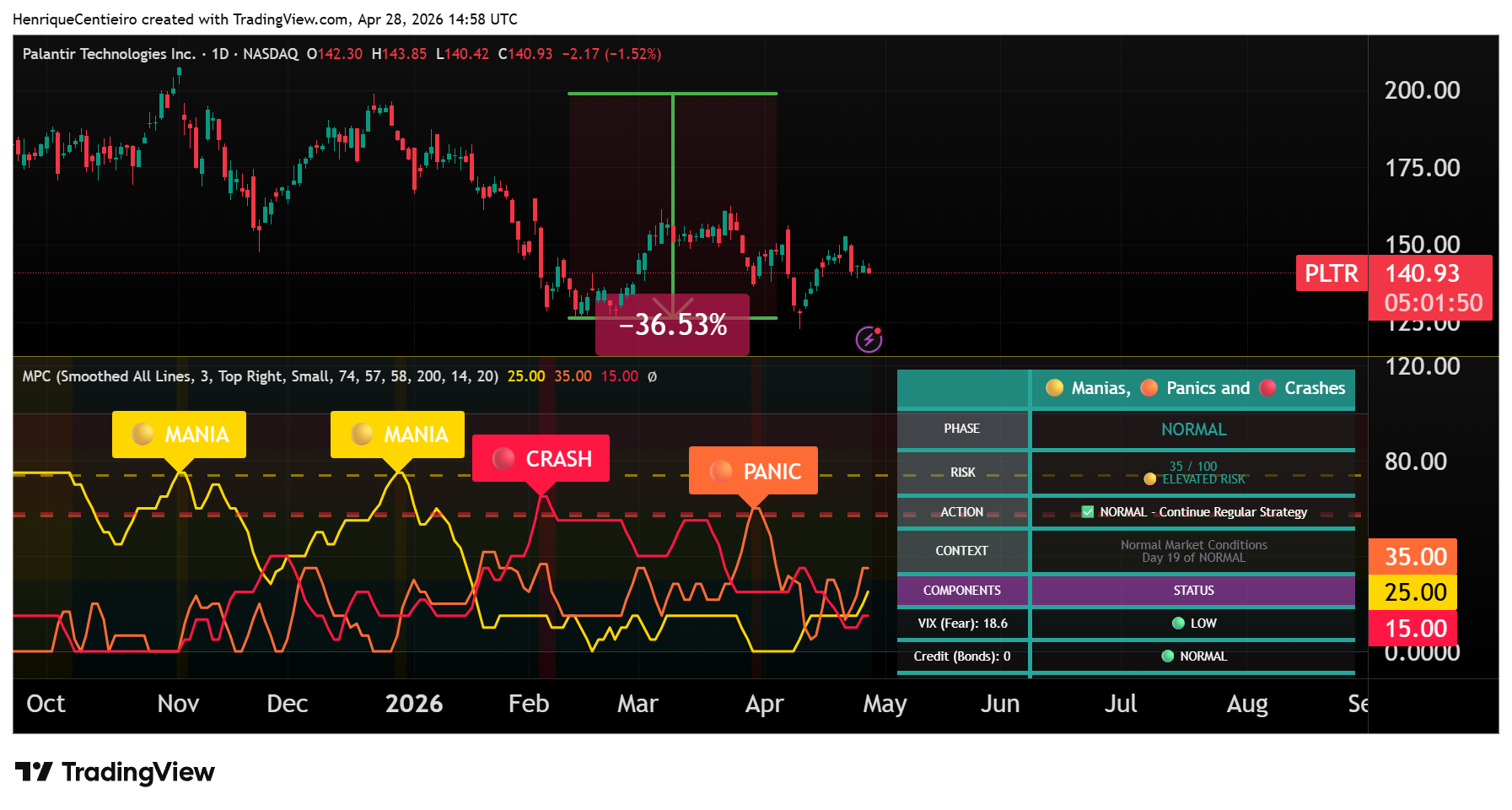Click the orange 35.00 axis value label
The image size is (1512, 810).
1413,557
